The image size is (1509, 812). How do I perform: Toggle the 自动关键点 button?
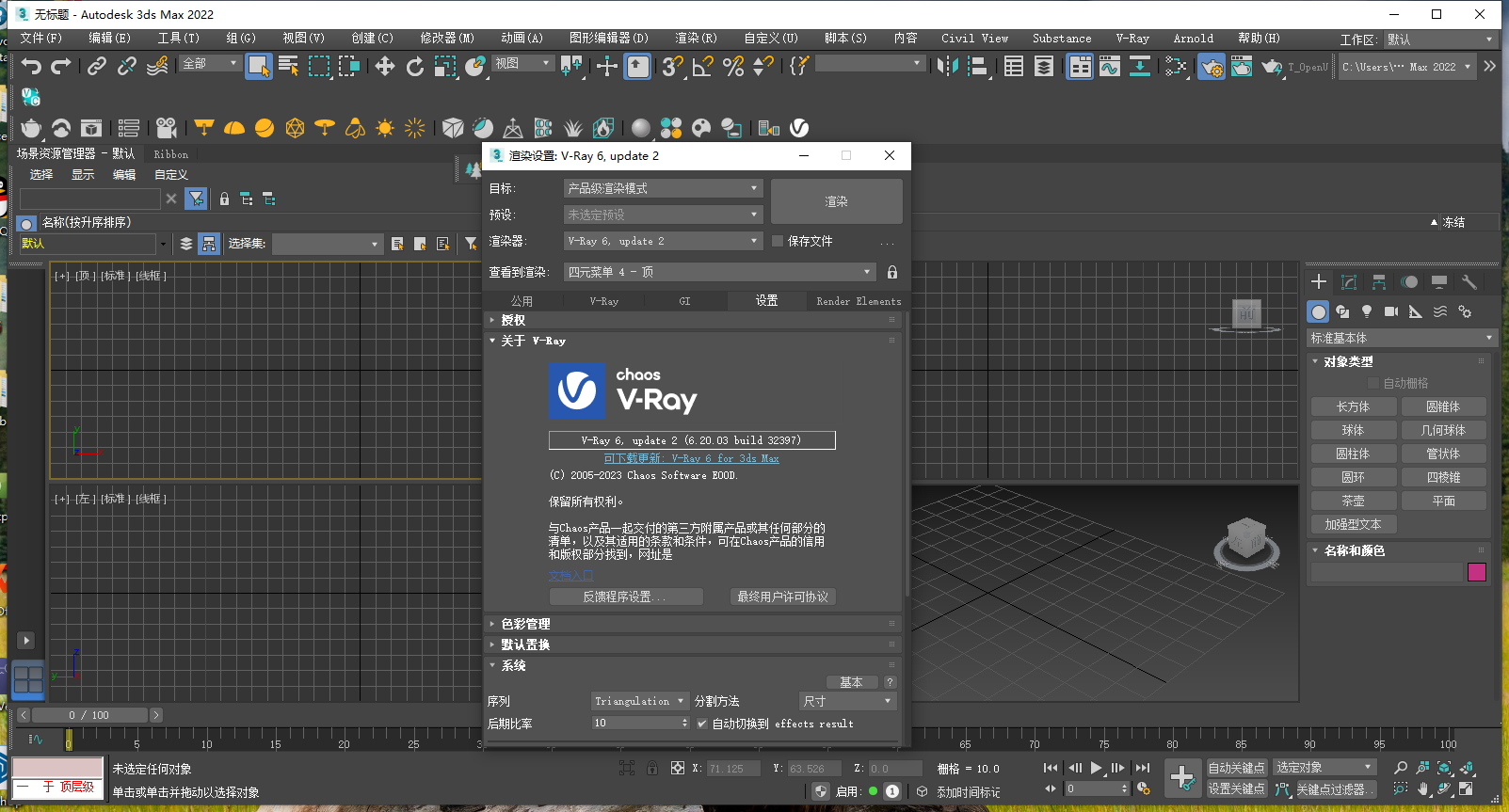coord(1236,768)
